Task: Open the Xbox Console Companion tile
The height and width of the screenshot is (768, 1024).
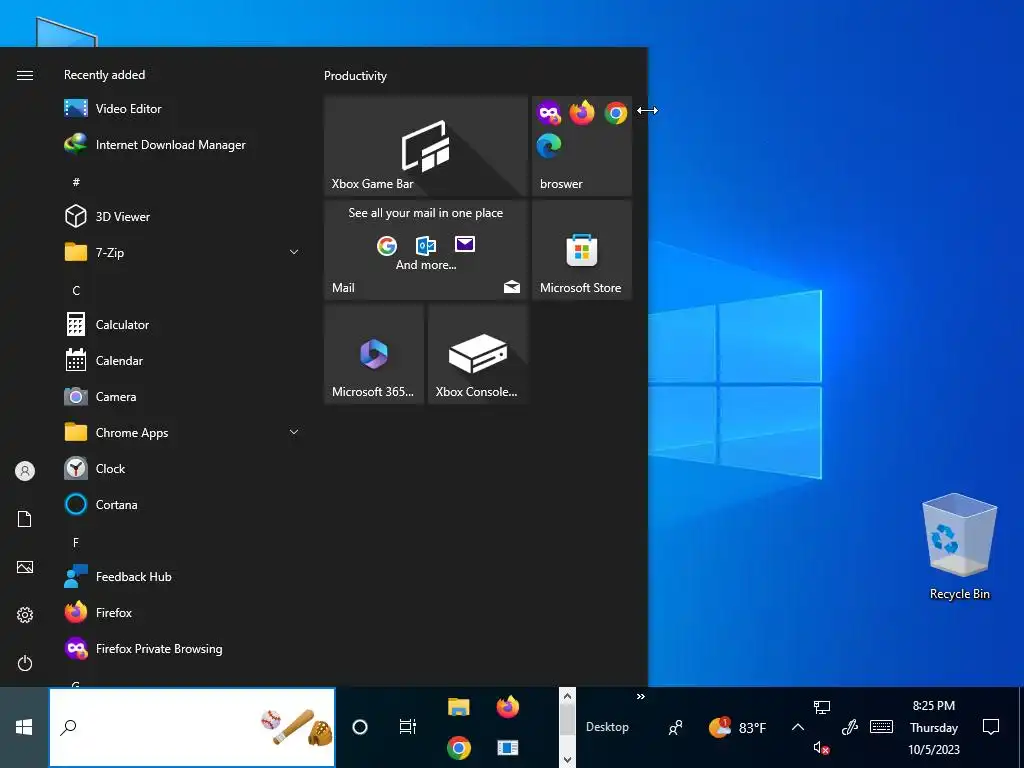Action: [x=478, y=354]
